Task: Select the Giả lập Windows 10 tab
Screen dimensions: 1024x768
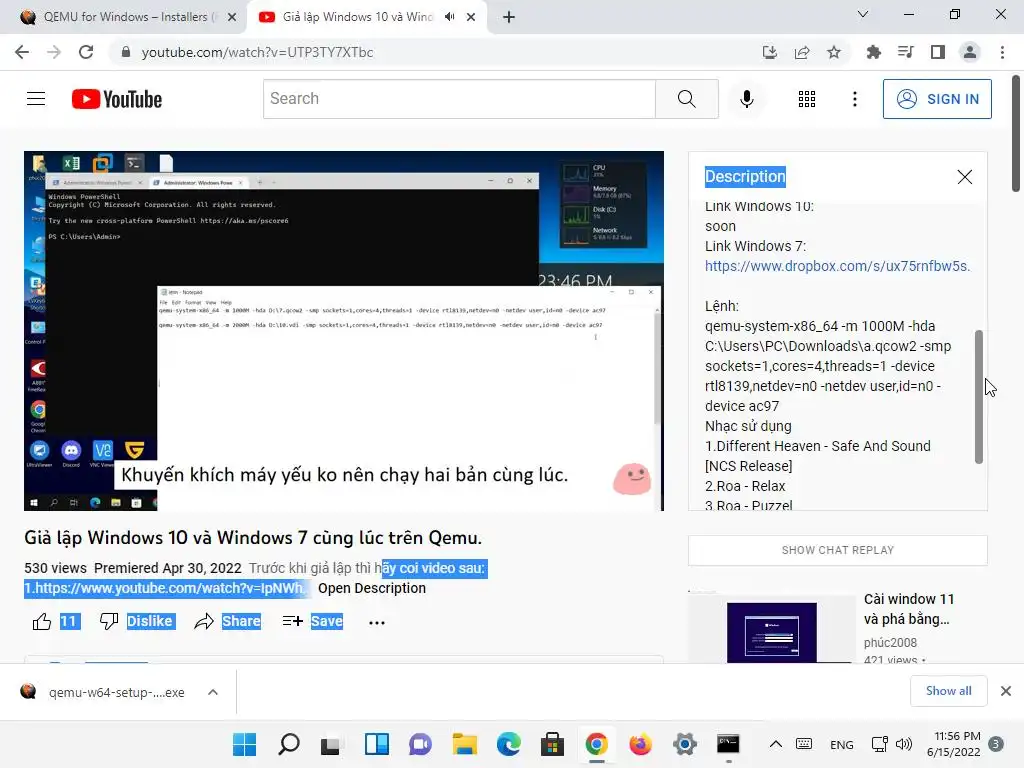Action: pos(357,17)
